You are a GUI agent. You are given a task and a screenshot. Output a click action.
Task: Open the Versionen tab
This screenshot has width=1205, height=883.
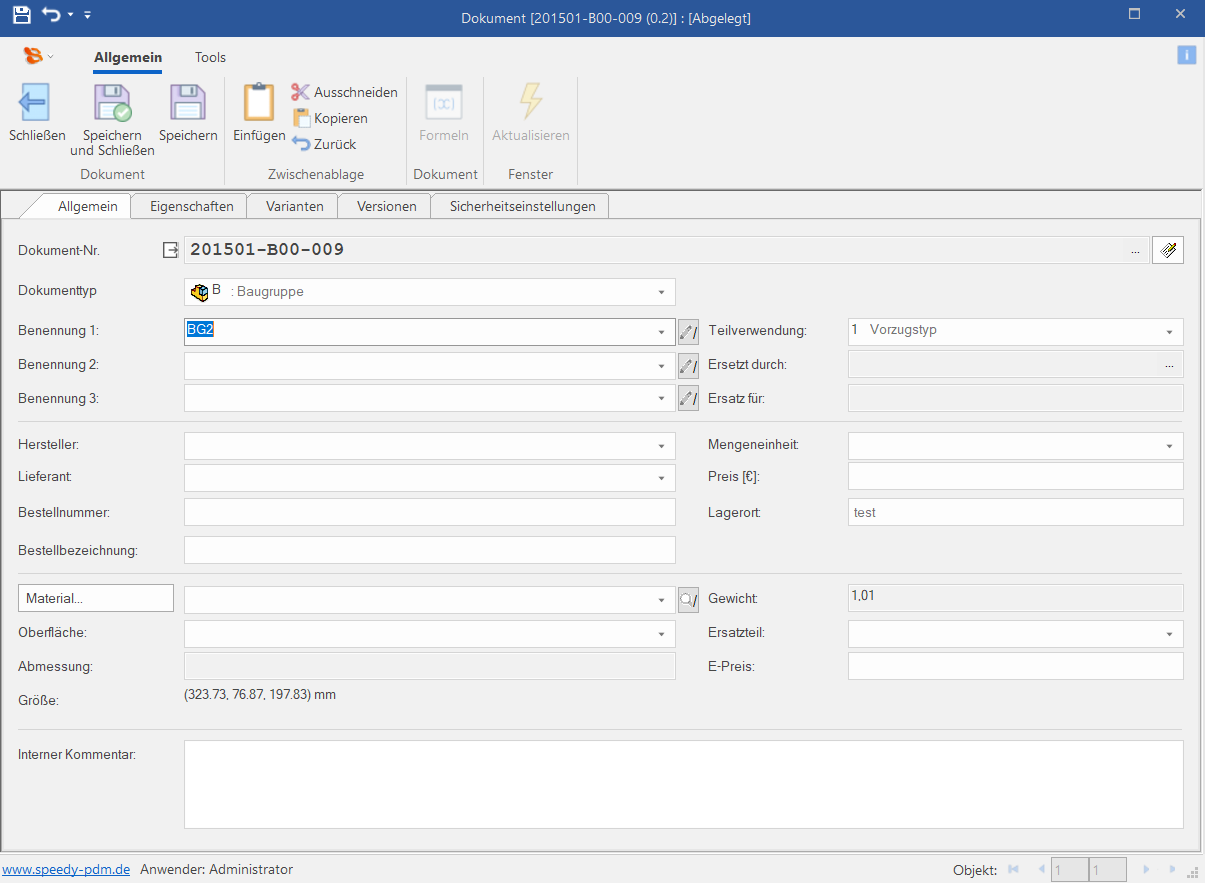coord(386,206)
